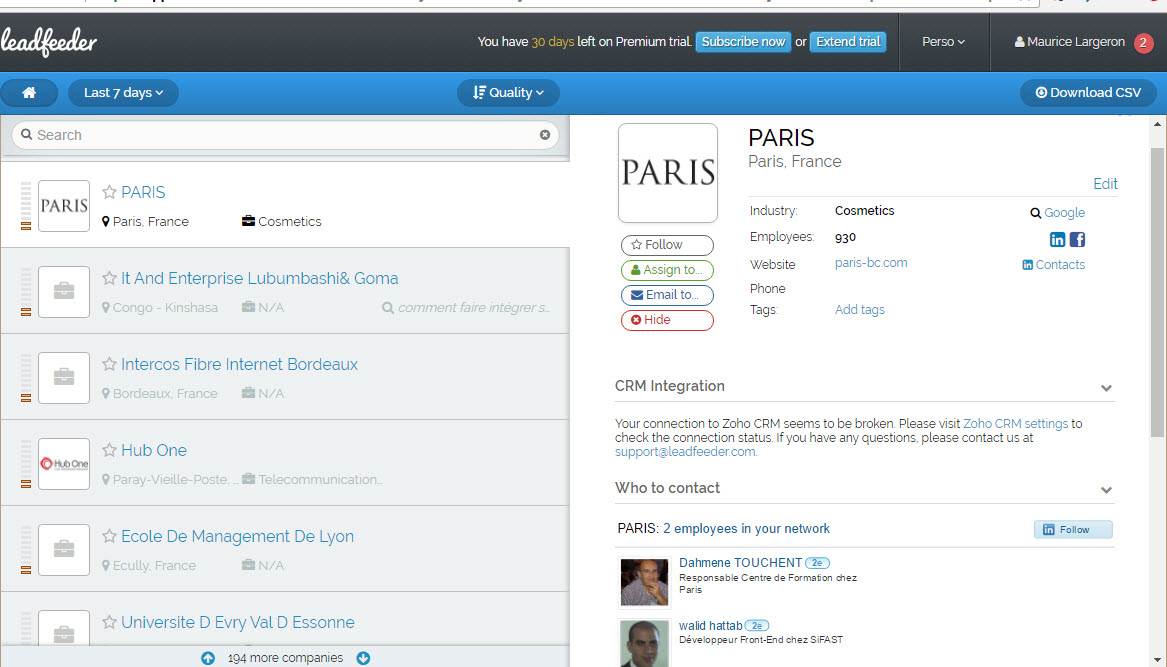Search PARIS on Google
Screen dimensions: 1167x667
tap(1057, 213)
